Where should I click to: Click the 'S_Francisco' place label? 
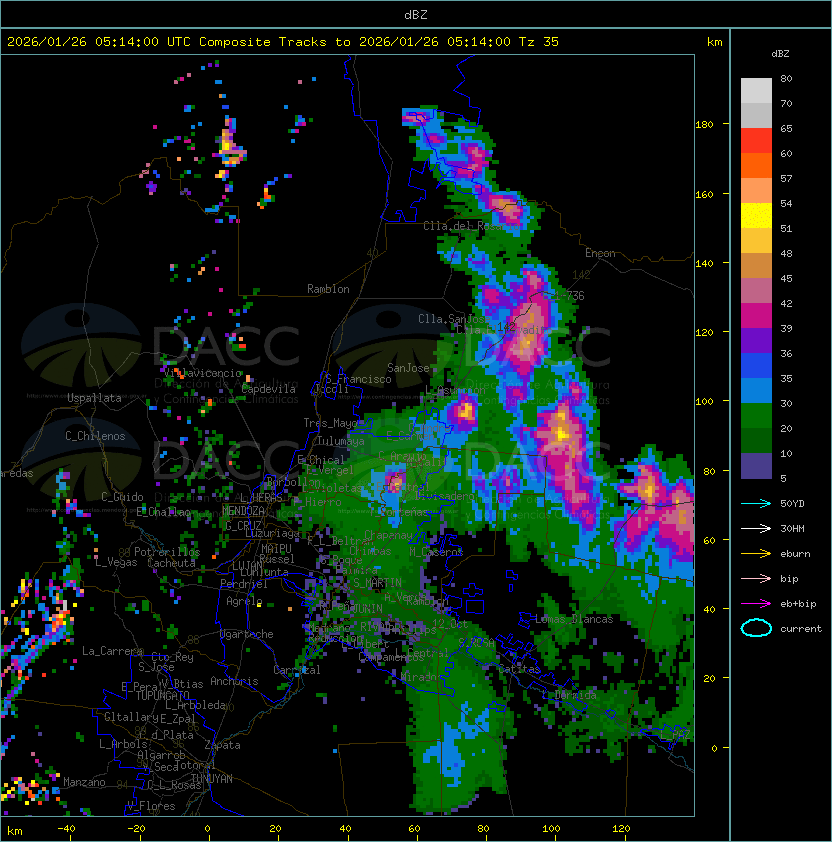coord(358,379)
